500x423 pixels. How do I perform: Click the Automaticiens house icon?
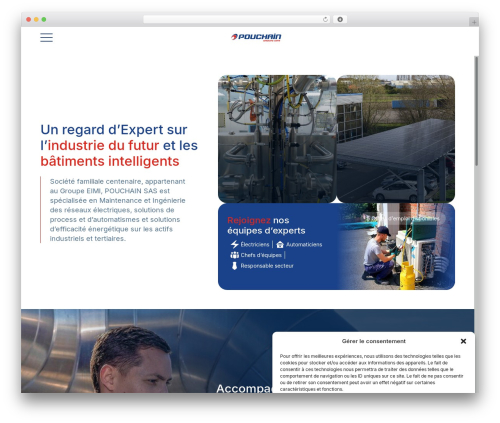[280, 245]
